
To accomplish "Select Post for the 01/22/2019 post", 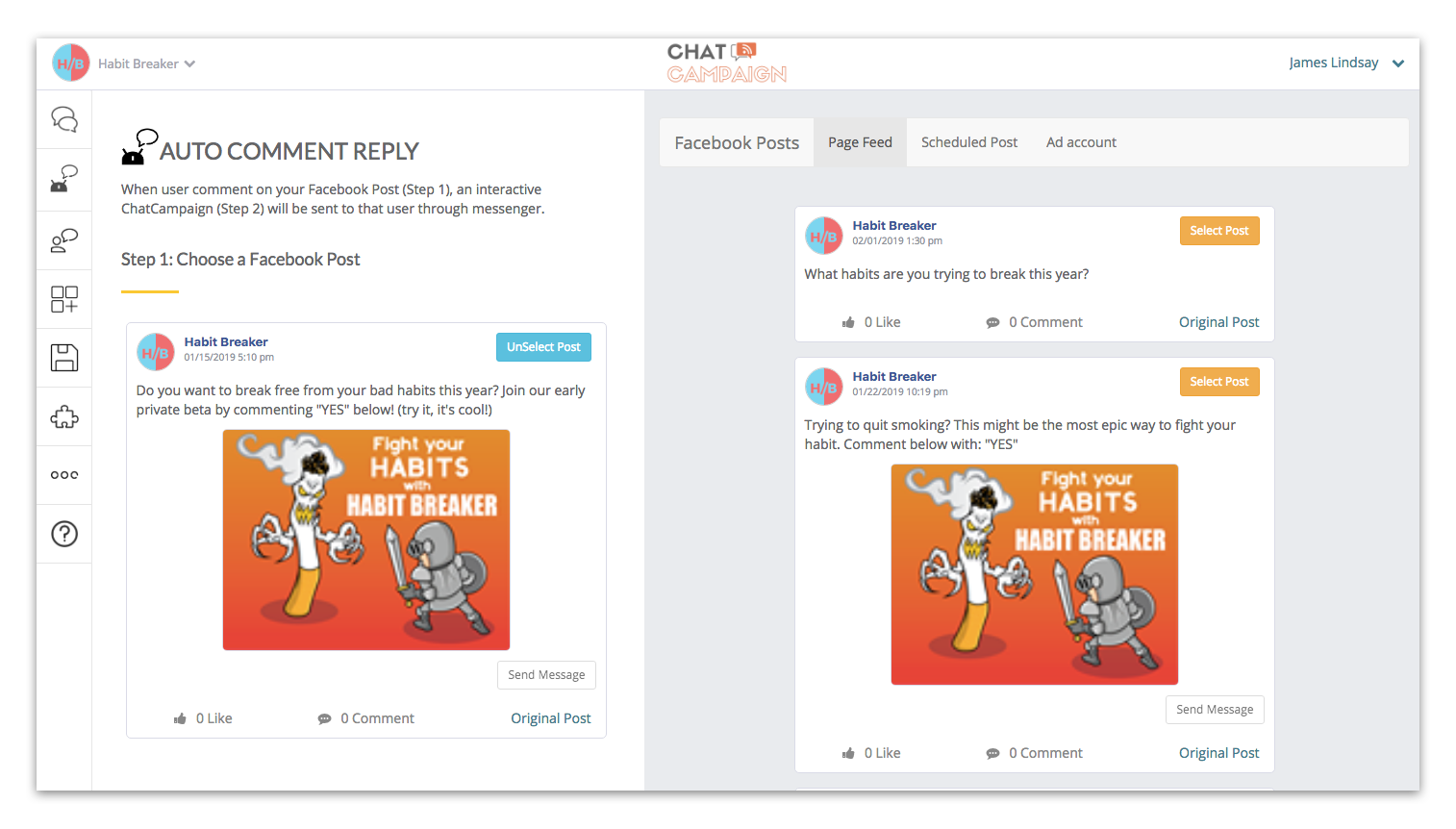I will 1219,382.
